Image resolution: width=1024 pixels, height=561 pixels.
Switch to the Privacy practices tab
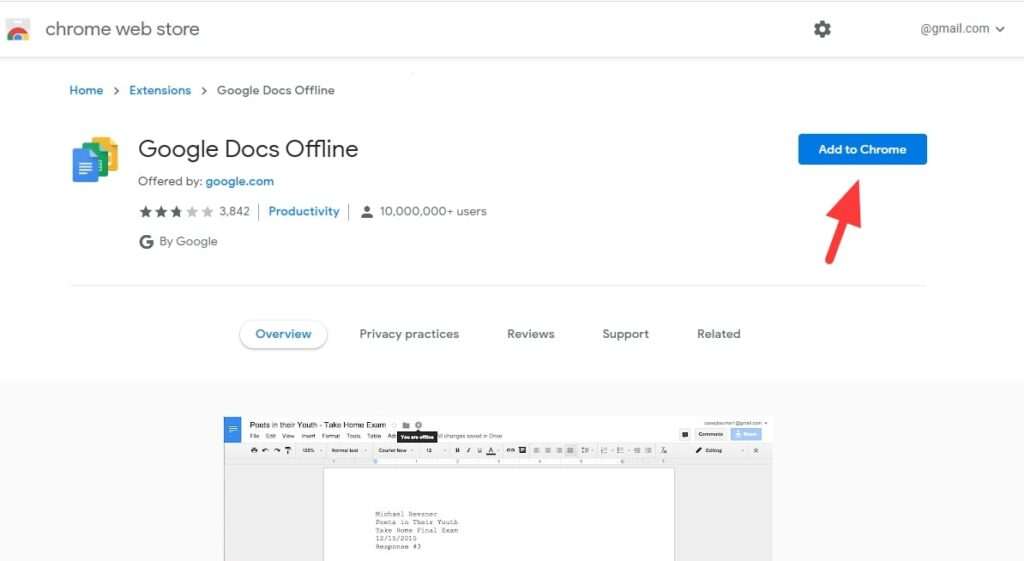(x=409, y=334)
